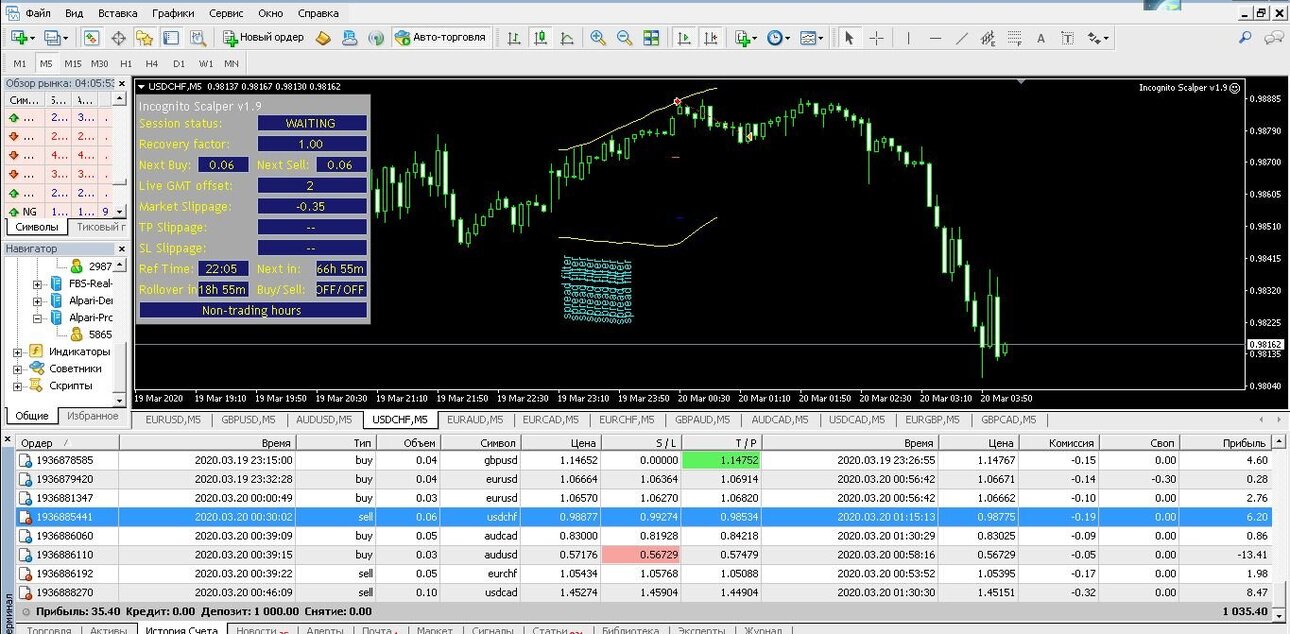The width and height of the screenshot is (1290, 634).
Task: Switch timeframe to M30
Action: pos(99,63)
